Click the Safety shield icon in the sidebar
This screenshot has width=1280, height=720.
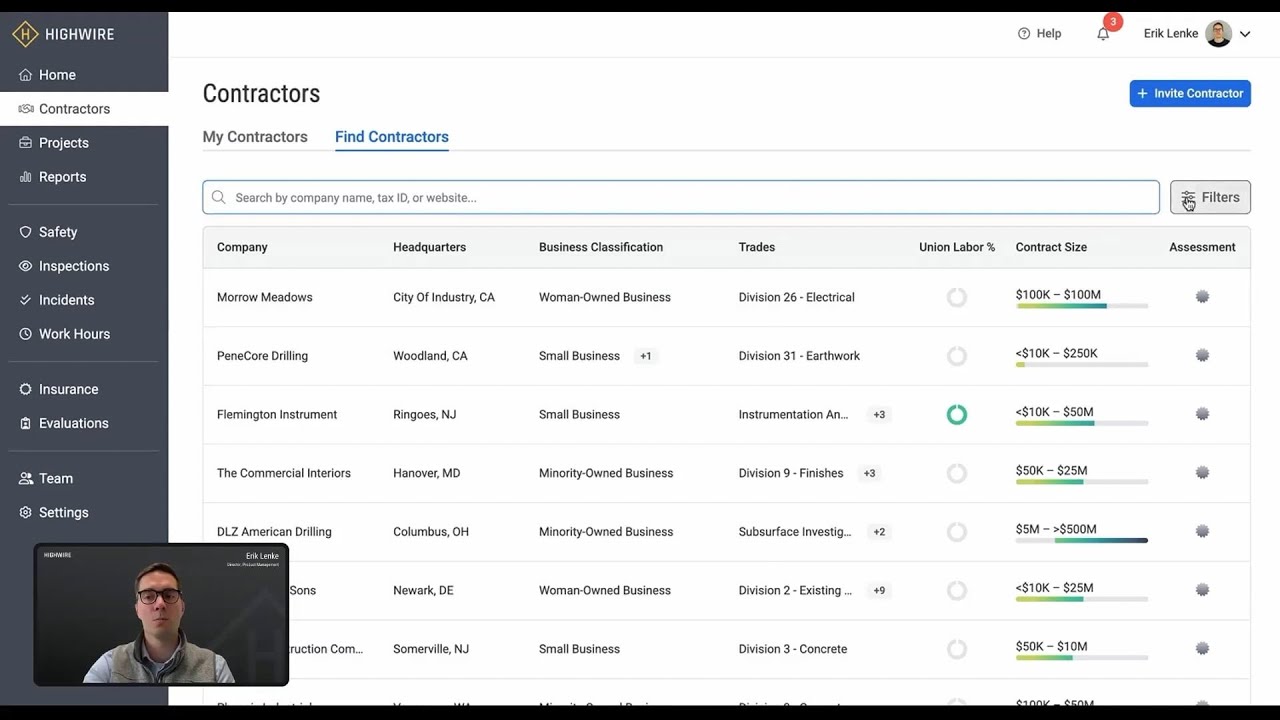pyautogui.click(x=26, y=232)
